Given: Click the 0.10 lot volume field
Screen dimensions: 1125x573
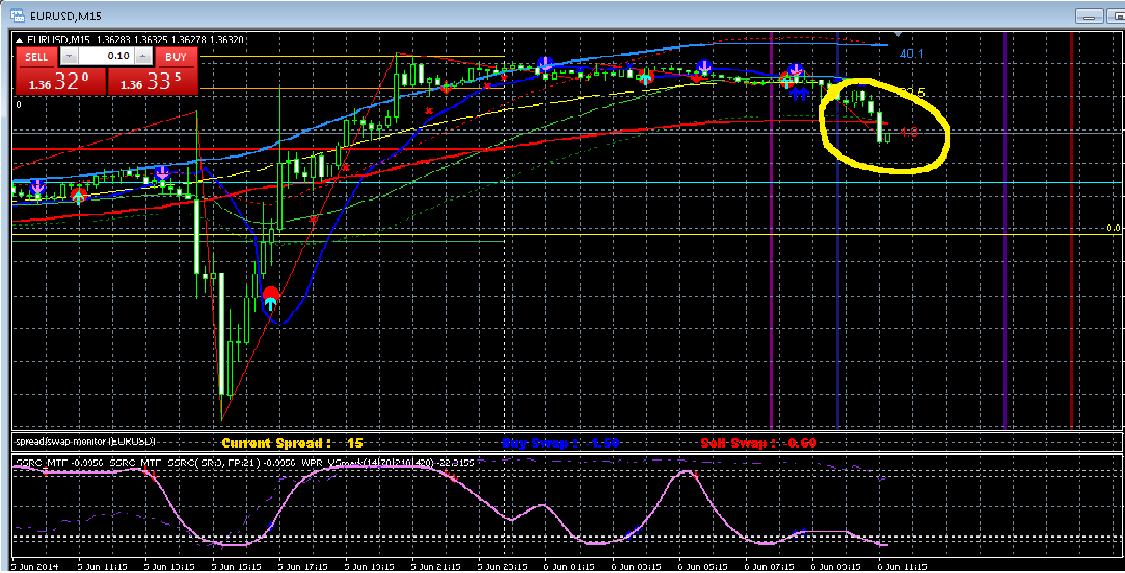Looking at the screenshot, I should (x=105, y=57).
